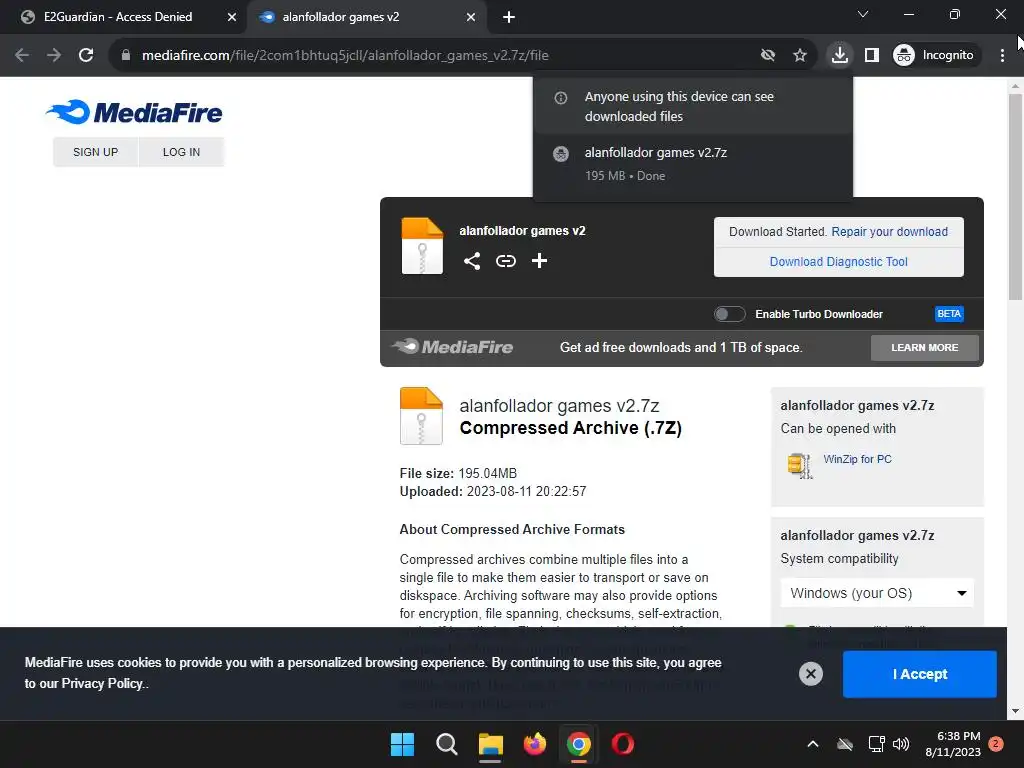Viewport: 1024px width, 768px height.
Task: Open the Chrome three-dot menu
Action: [x=1002, y=56]
